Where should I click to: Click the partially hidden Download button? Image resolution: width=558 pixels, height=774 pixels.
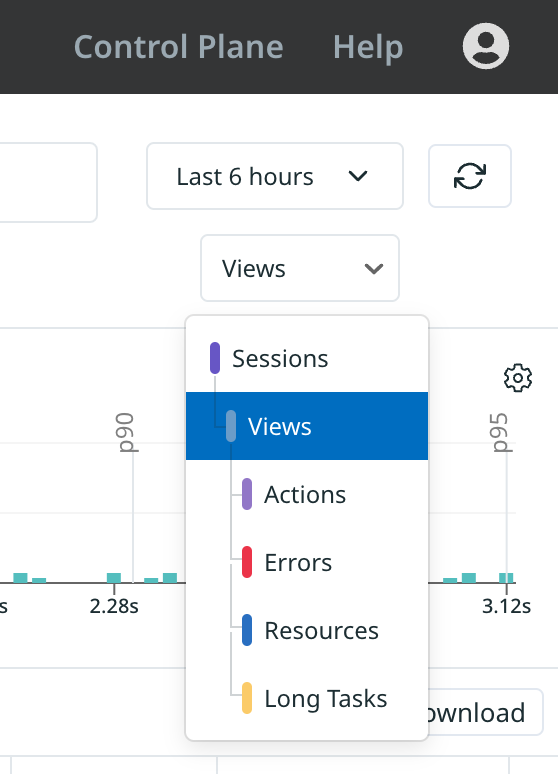(485, 712)
